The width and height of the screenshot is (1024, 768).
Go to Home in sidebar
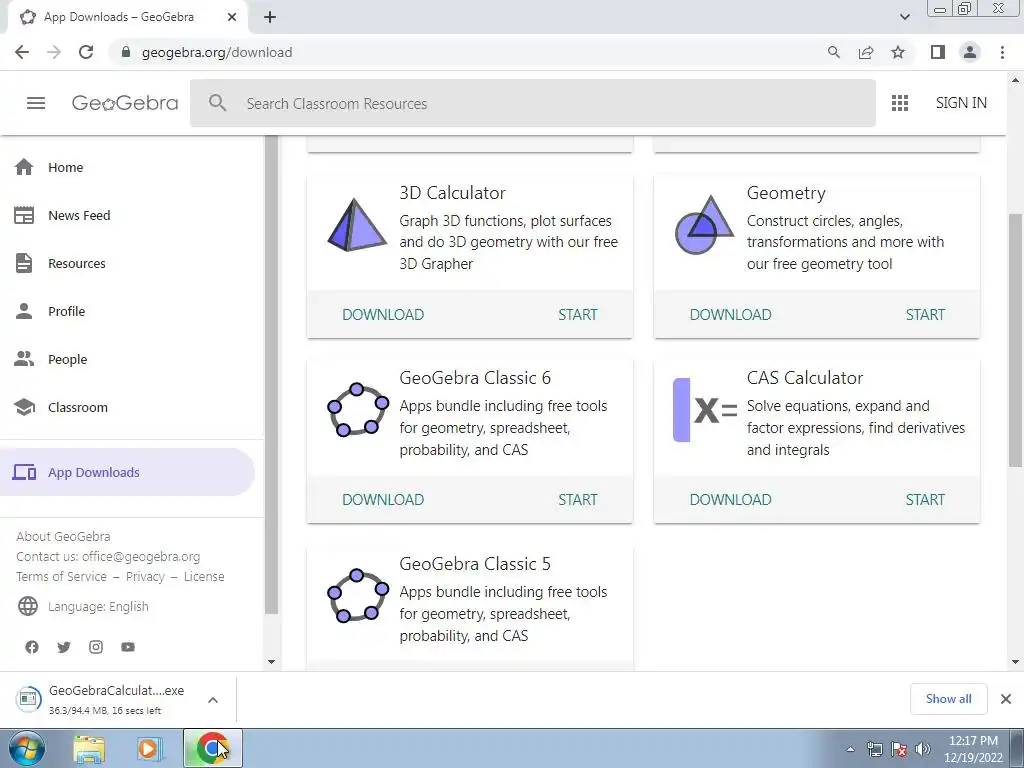[x=65, y=167]
